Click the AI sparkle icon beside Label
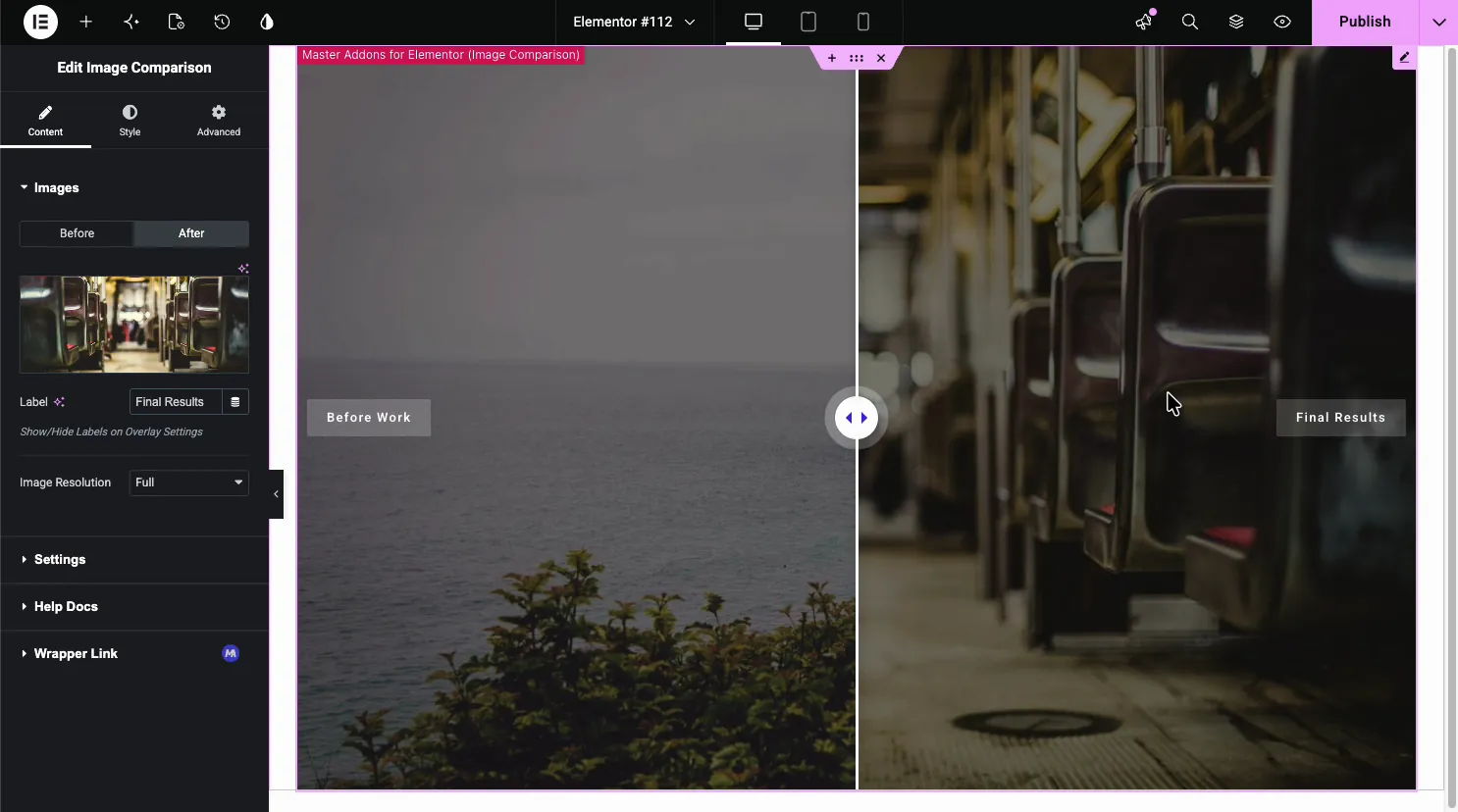The image size is (1458, 812). coord(59,402)
